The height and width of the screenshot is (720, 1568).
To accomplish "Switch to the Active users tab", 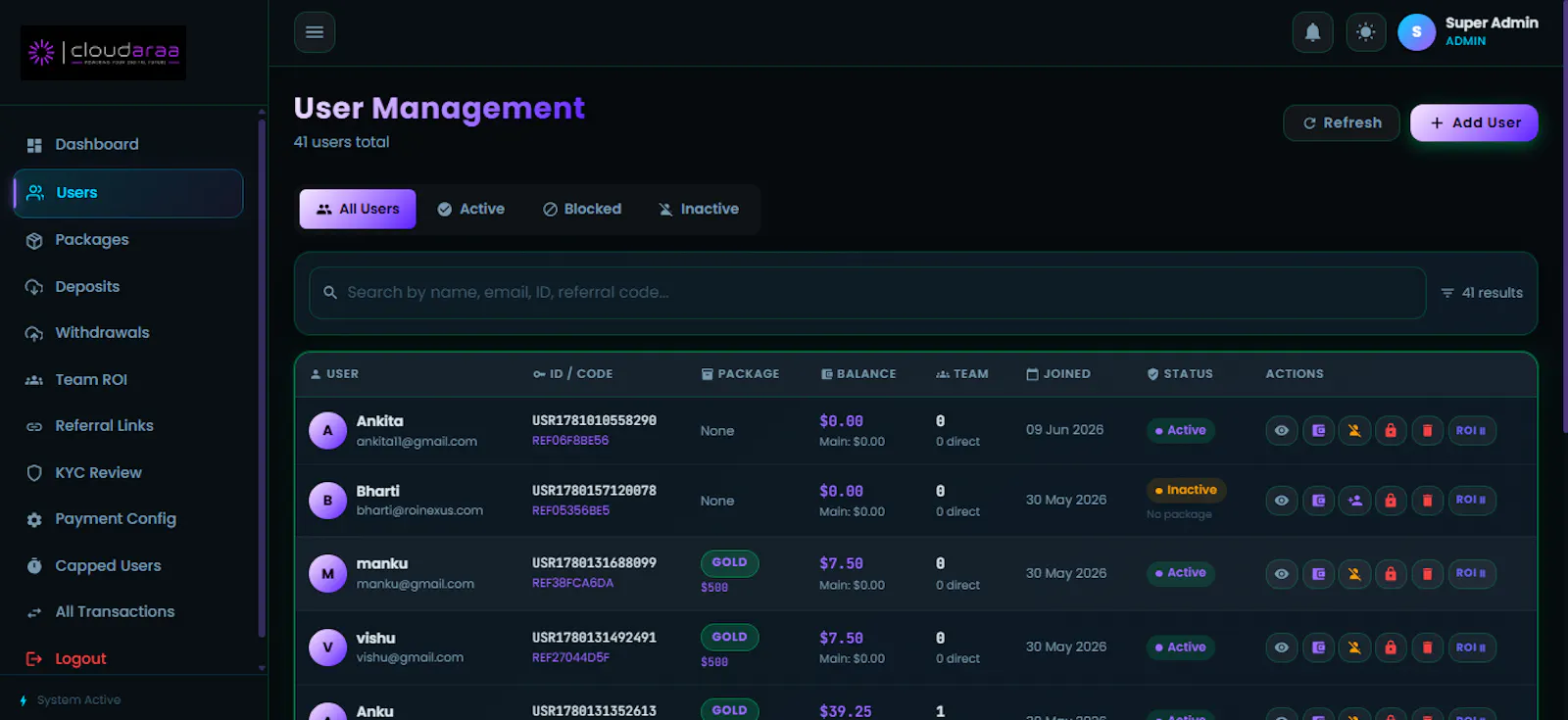I will [470, 209].
